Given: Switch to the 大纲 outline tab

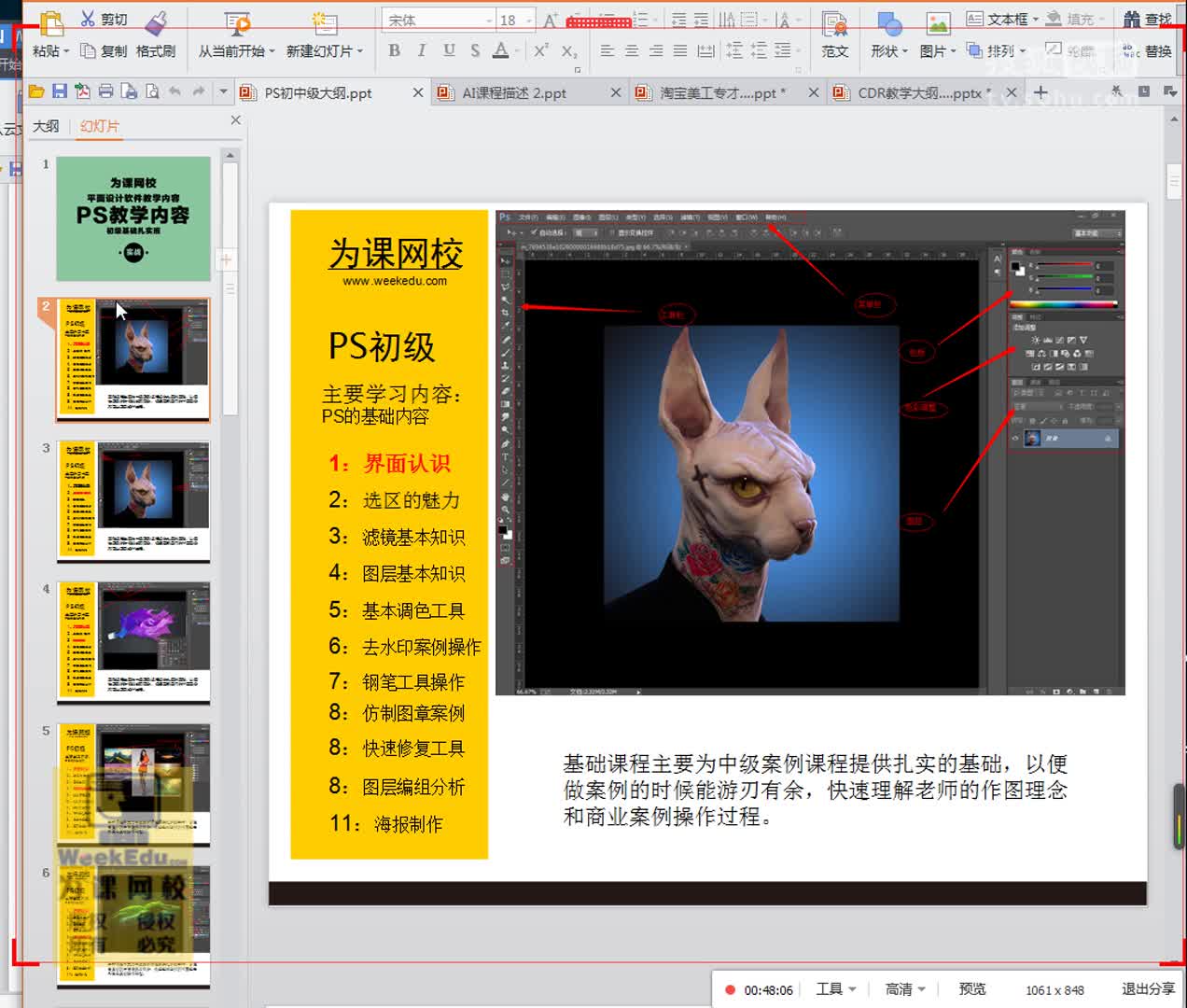Looking at the screenshot, I should coord(46,126).
